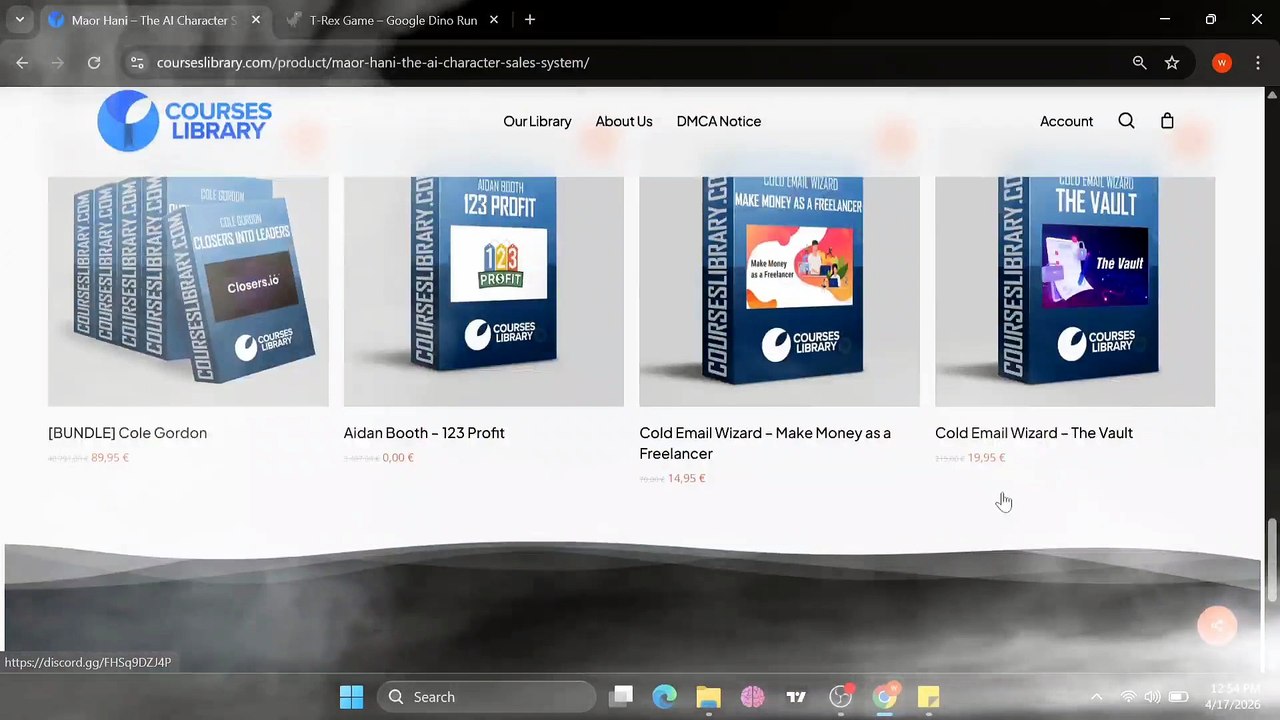The height and width of the screenshot is (720, 1280).
Task: Open the Account link
Action: point(1066,121)
